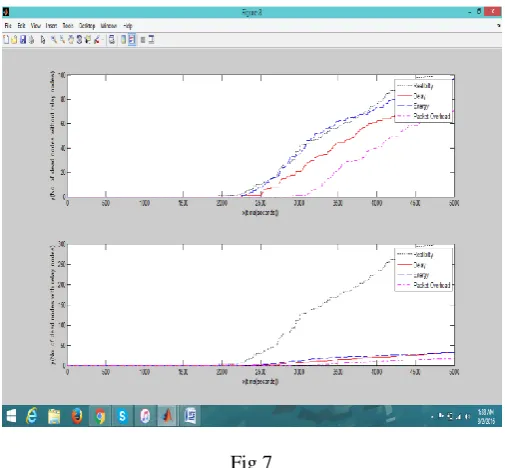Select the Pan hand tool
The height and width of the screenshot is (468, 505).
point(71,40)
